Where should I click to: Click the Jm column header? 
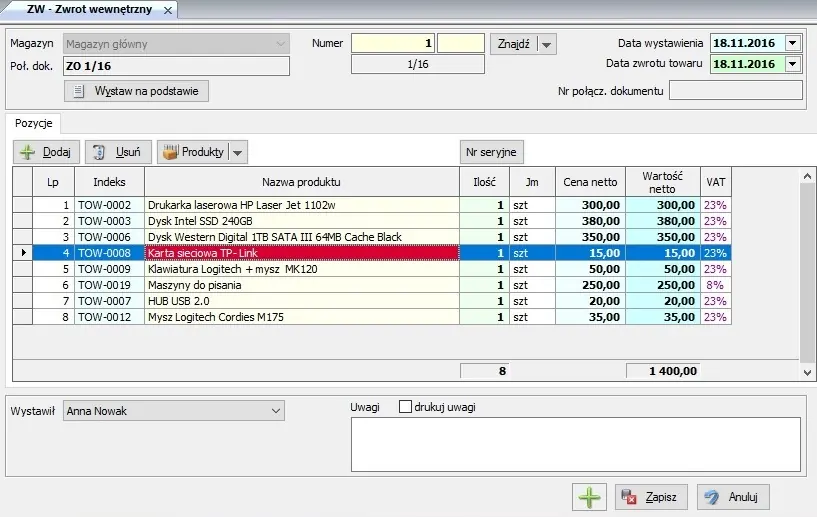pyautogui.click(x=532, y=182)
